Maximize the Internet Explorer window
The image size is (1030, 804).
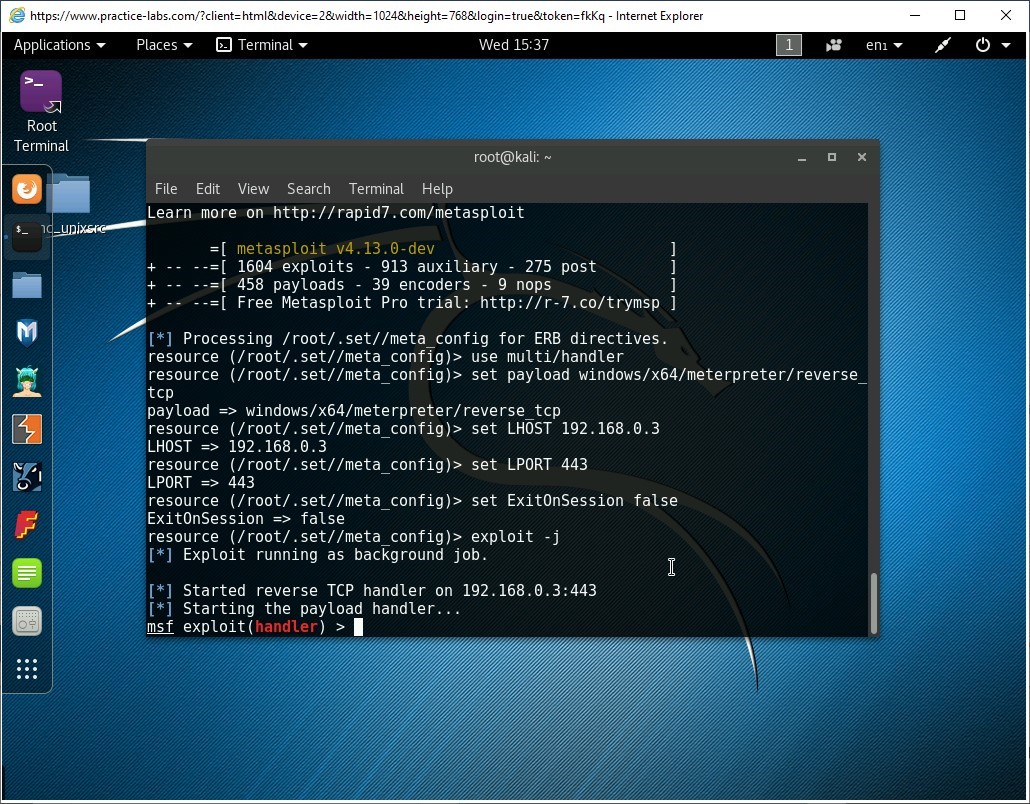click(960, 15)
